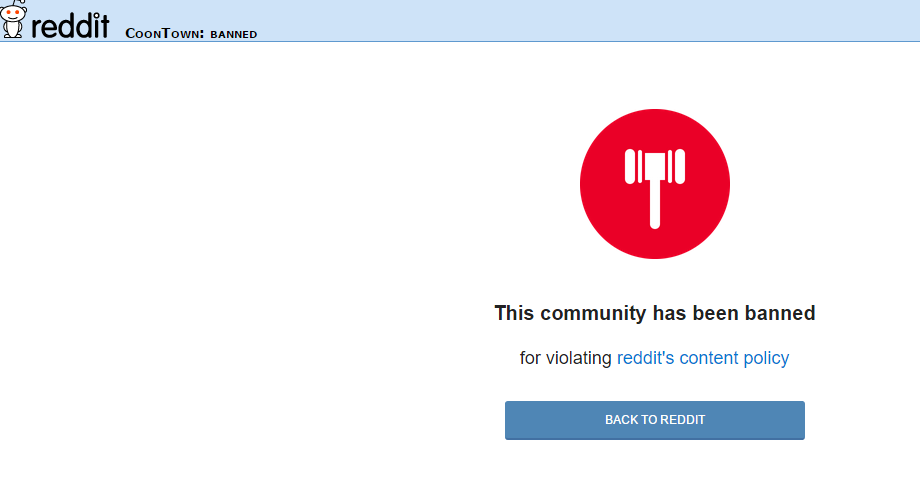Click the word 'banned' in bold heading
This screenshot has height=477, width=920.
click(780, 313)
